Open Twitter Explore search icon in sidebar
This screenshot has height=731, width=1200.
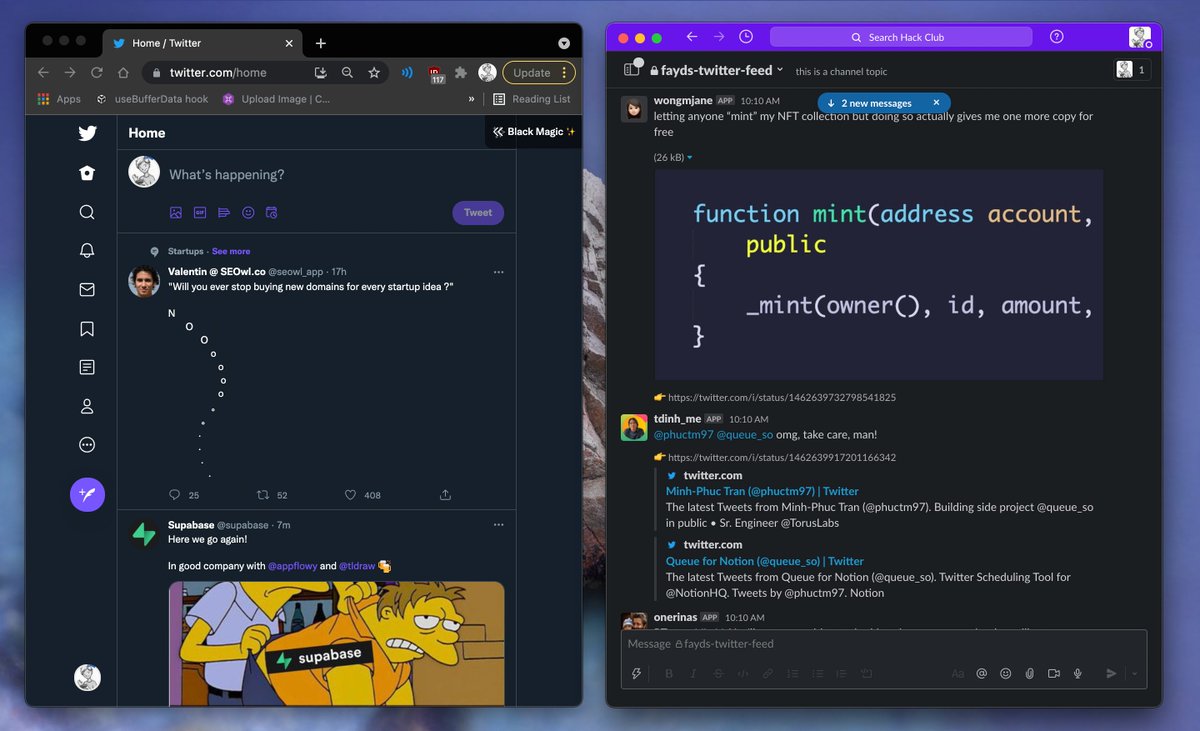(87, 212)
